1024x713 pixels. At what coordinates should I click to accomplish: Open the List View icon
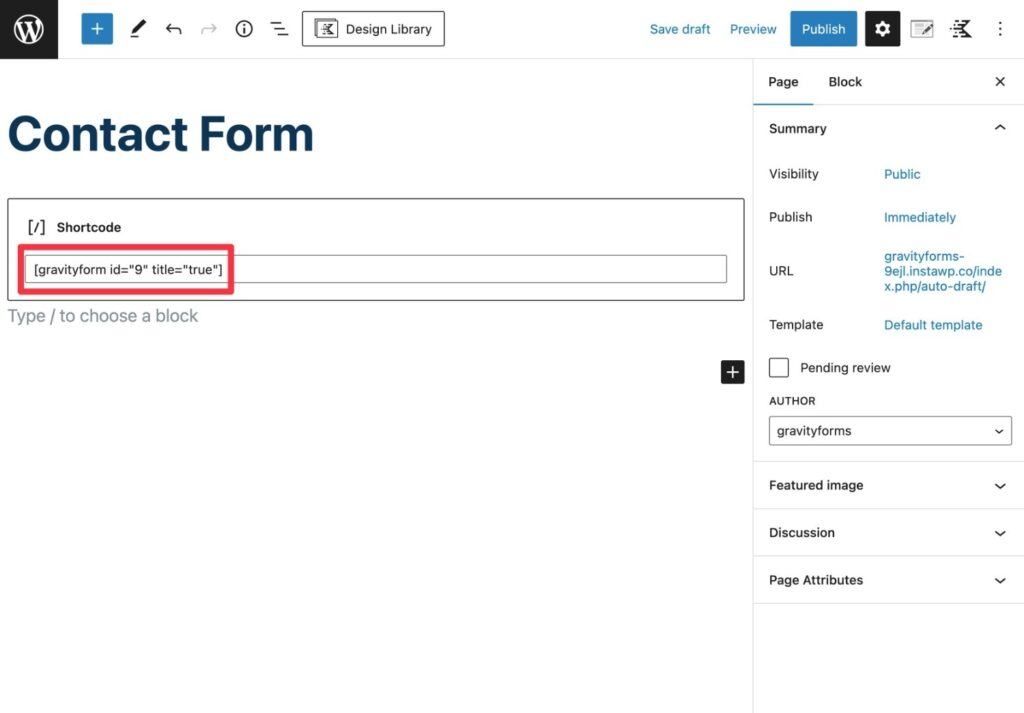tap(280, 29)
